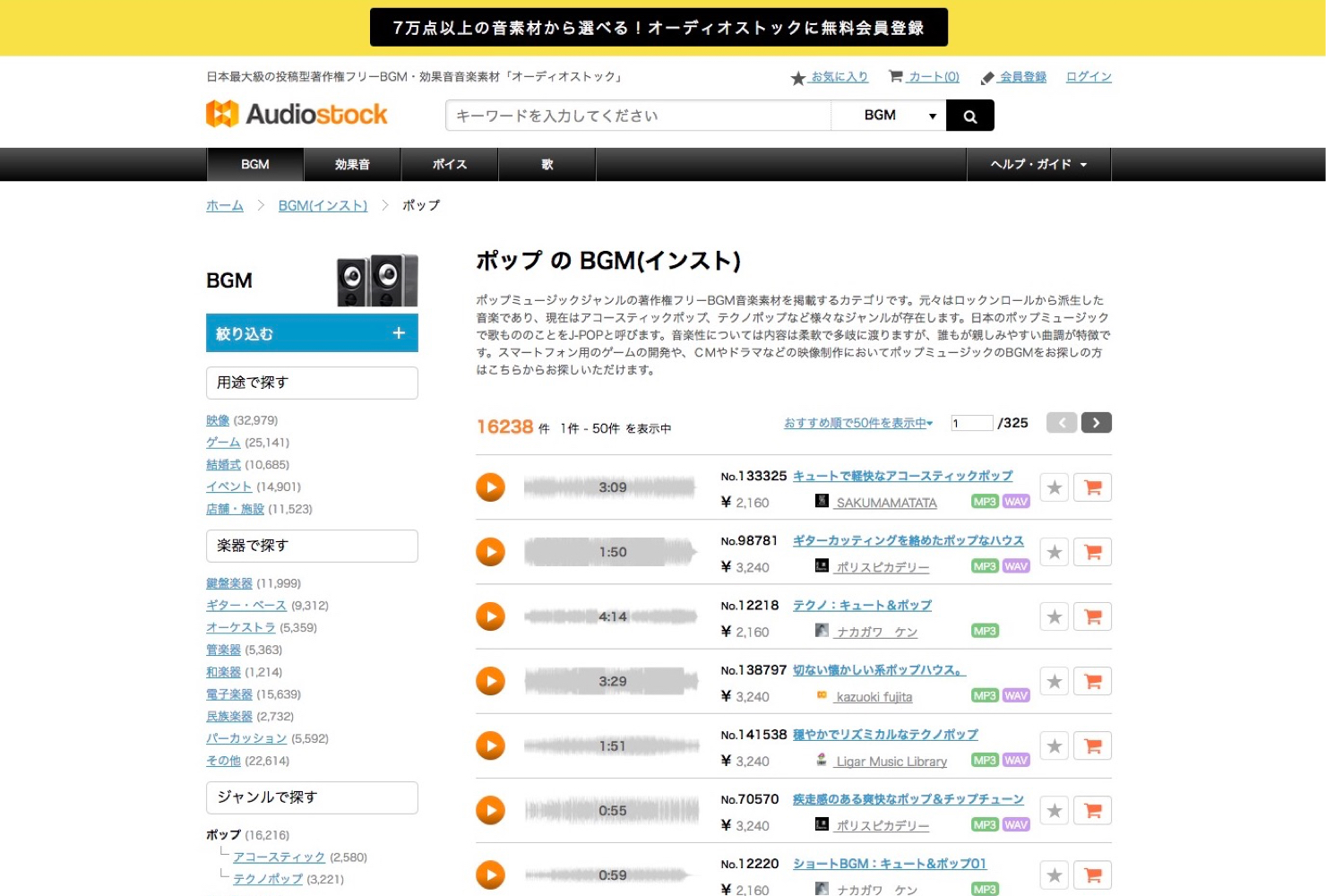Open the おすすめ順で50件を表示中 sort dropdown
The width and height of the screenshot is (1326, 896).
(x=858, y=423)
